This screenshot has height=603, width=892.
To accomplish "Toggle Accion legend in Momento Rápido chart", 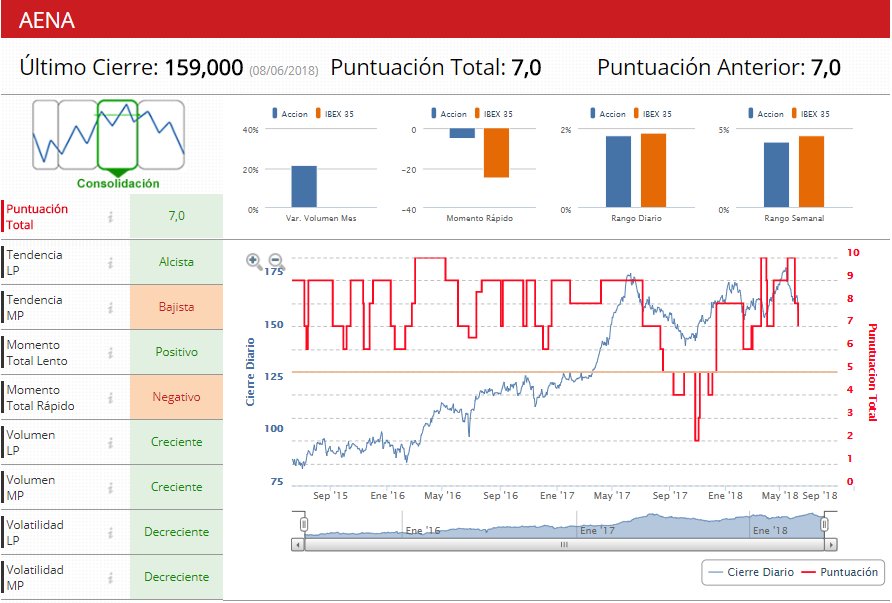I will [449, 114].
